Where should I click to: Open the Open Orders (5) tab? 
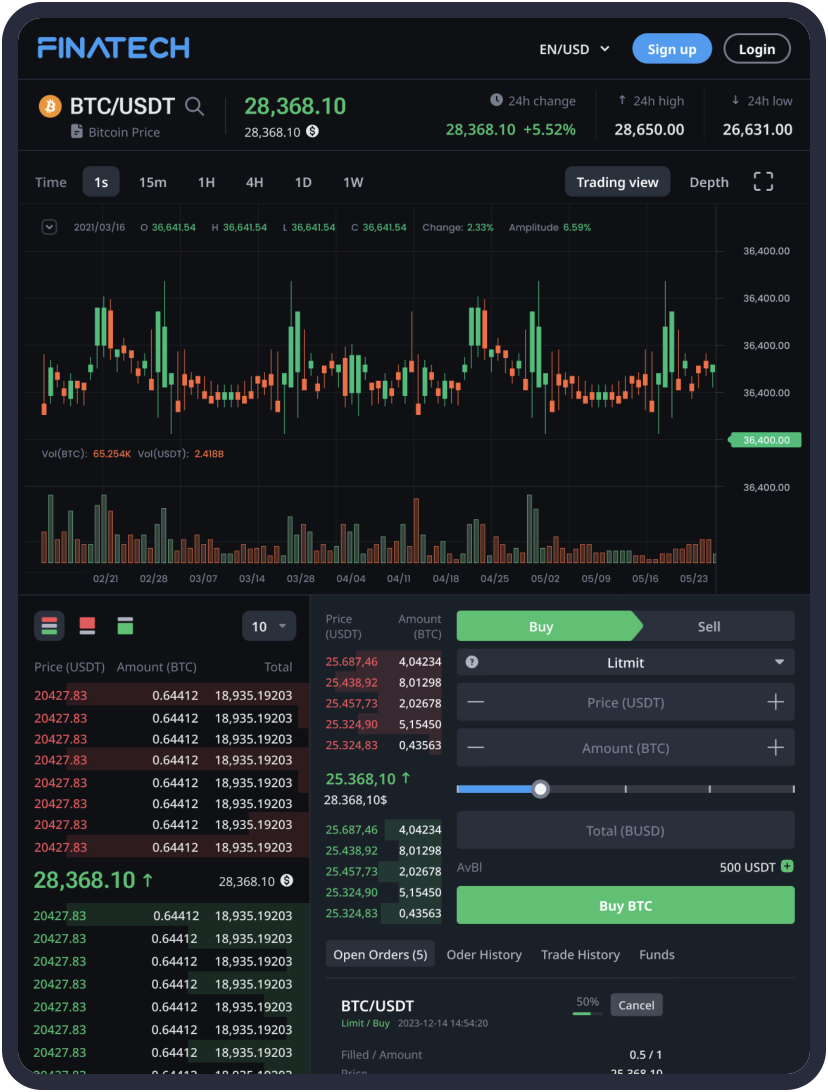tap(380, 954)
